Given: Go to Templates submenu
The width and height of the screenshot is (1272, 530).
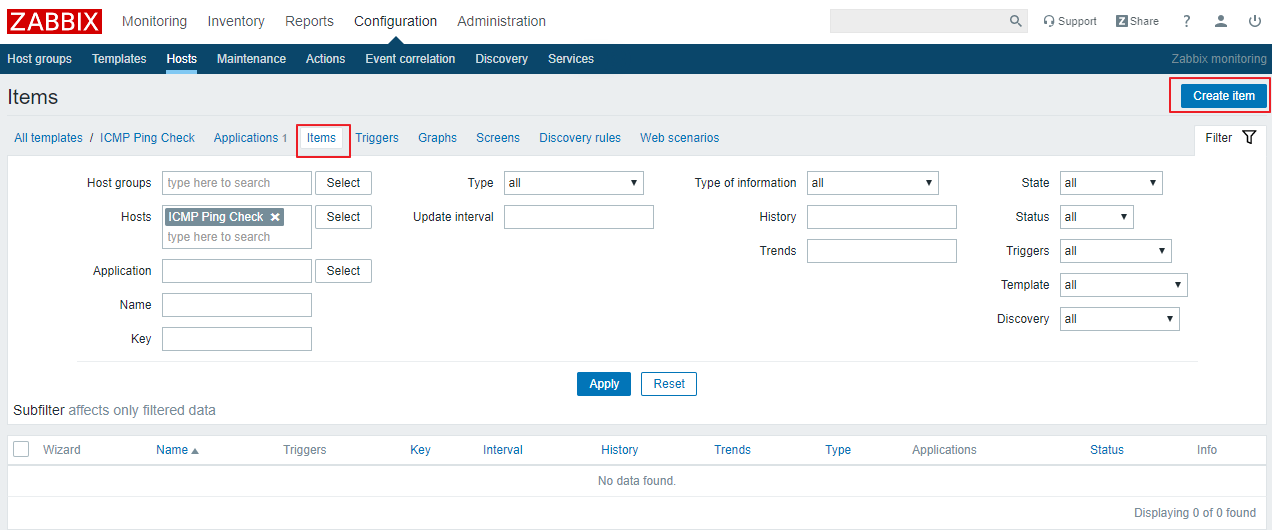Looking at the screenshot, I should [x=119, y=59].
